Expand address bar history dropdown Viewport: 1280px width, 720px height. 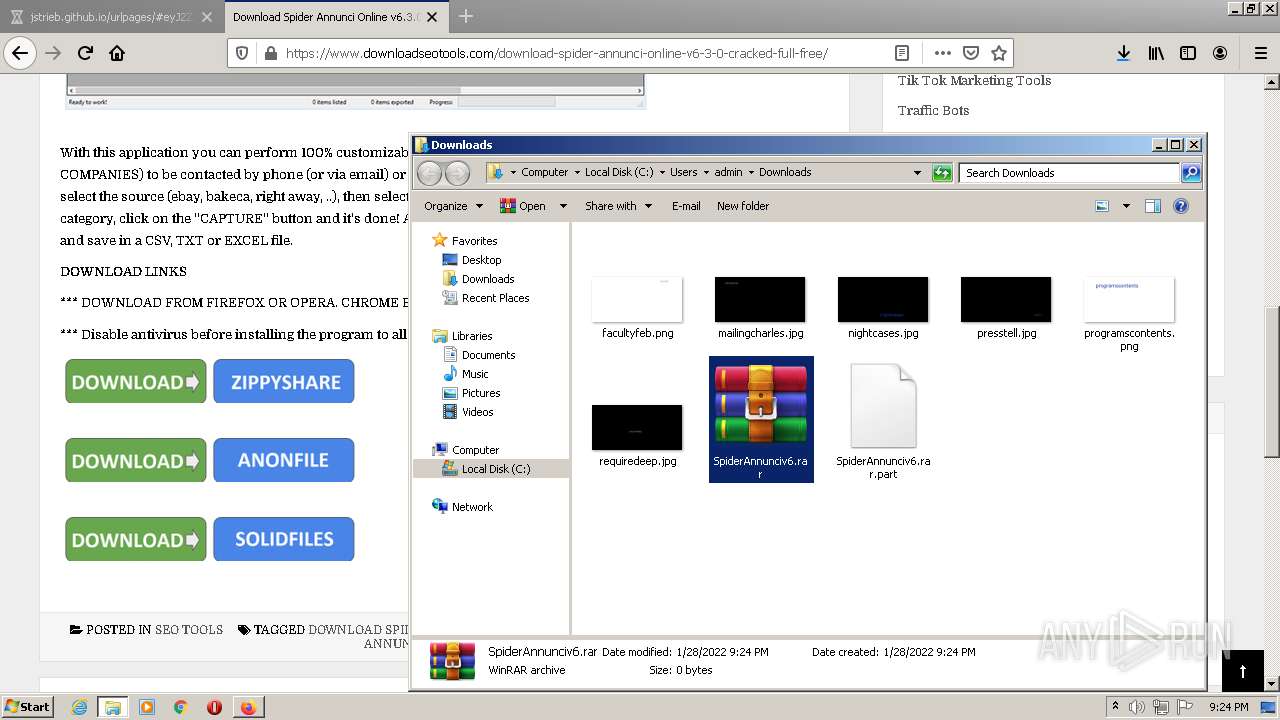(x=917, y=173)
